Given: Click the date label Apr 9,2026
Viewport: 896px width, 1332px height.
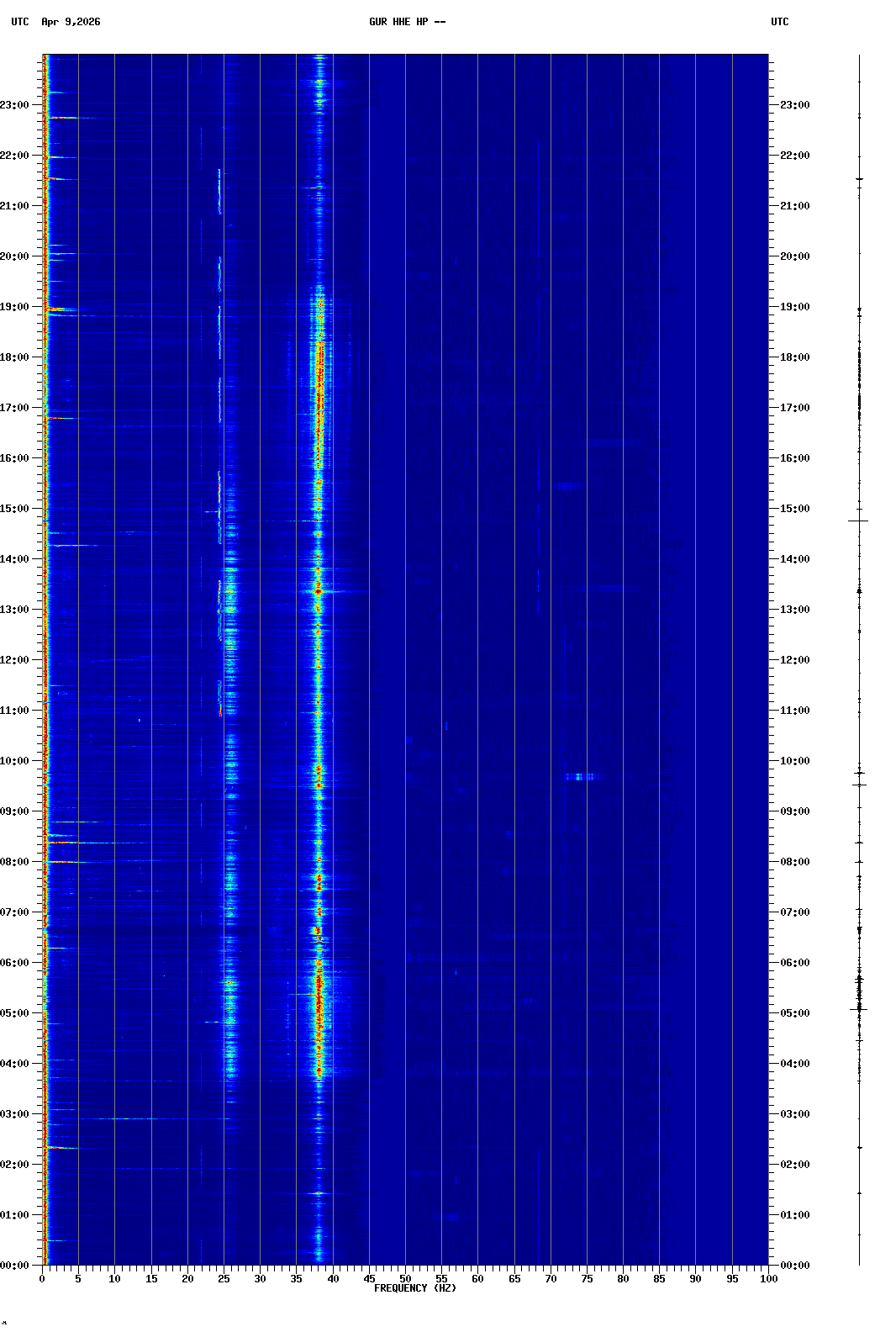Looking at the screenshot, I should click(71, 22).
